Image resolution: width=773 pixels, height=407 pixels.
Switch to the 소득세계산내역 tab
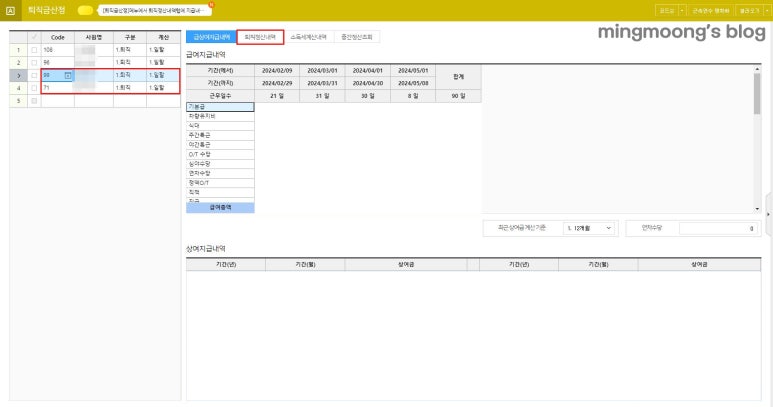click(309, 37)
